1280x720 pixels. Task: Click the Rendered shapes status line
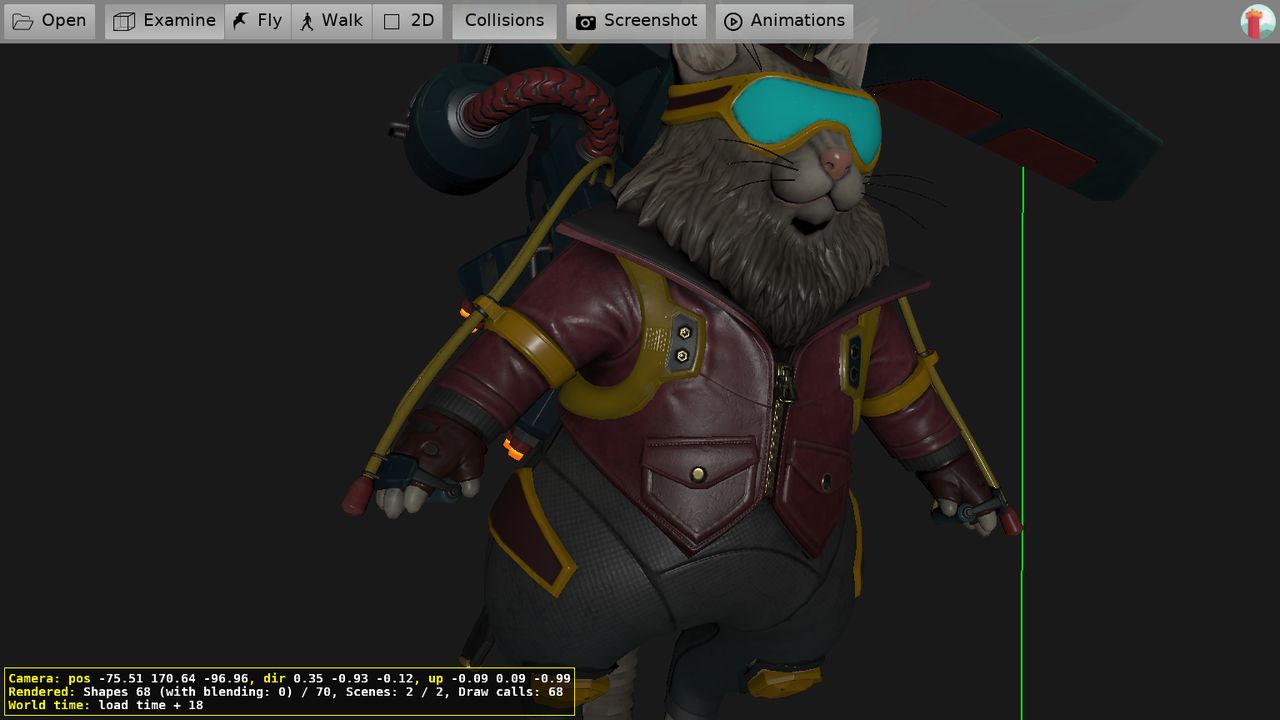point(286,692)
